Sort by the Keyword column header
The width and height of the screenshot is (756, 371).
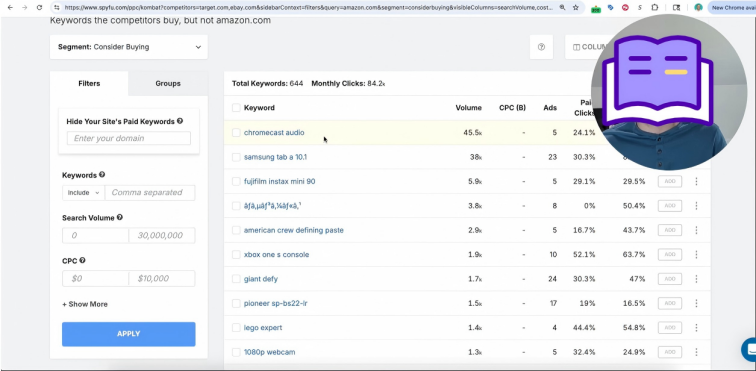[259, 108]
